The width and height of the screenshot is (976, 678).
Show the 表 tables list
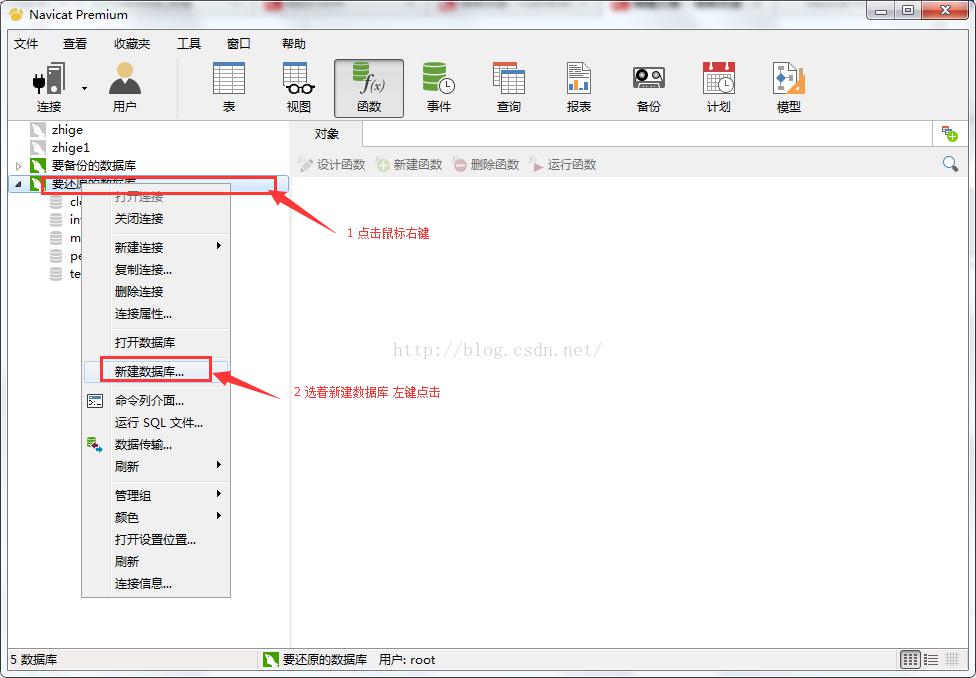[x=229, y=87]
